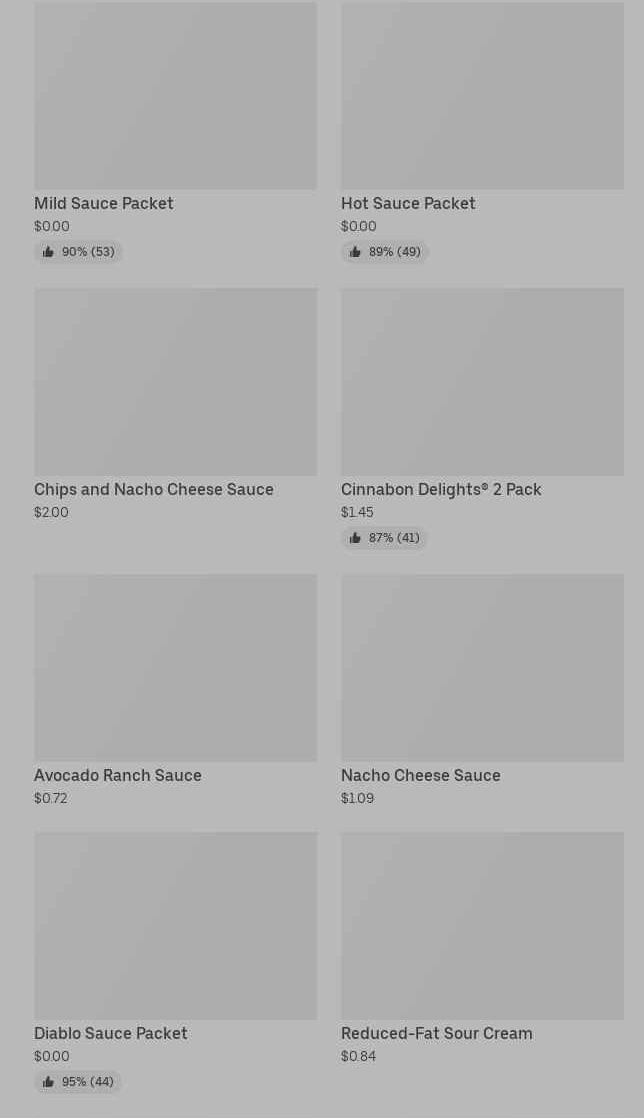The image size is (644, 1118).
Task: Click the Nacho Cheese Sauce title text
Action: (x=421, y=775)
